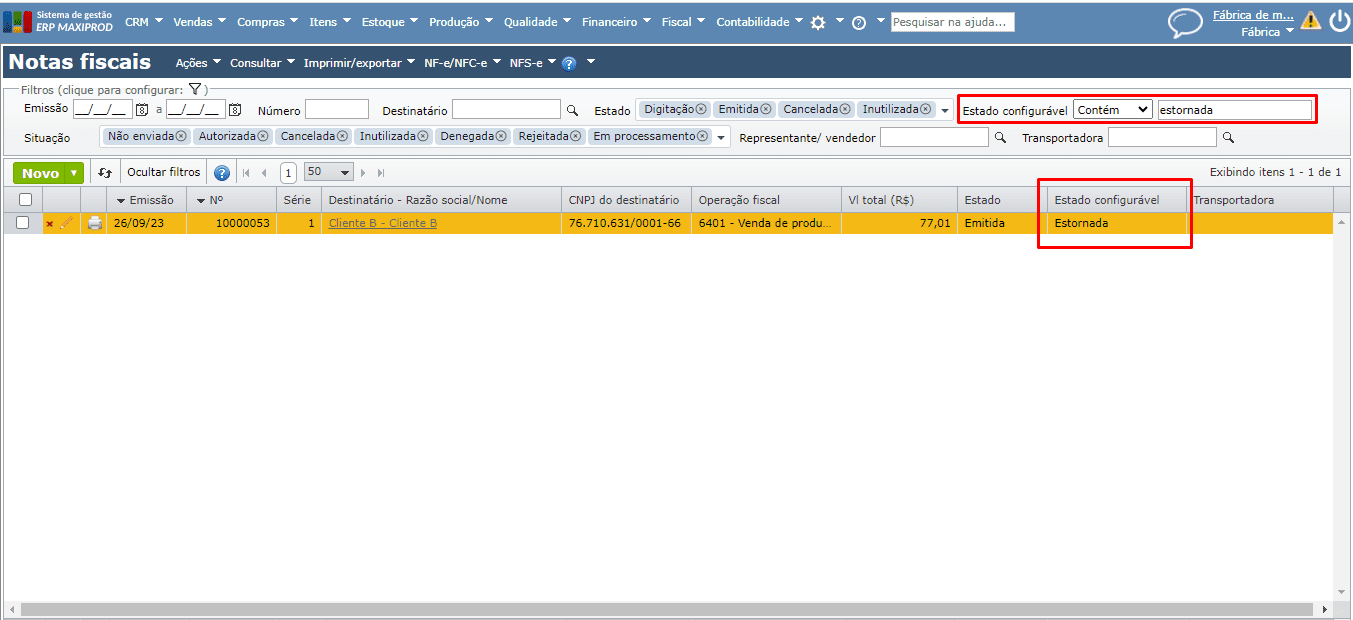Click the blue help icon beside NFS-e
This screenshot has width=1353, height=620.
point(569,63)
